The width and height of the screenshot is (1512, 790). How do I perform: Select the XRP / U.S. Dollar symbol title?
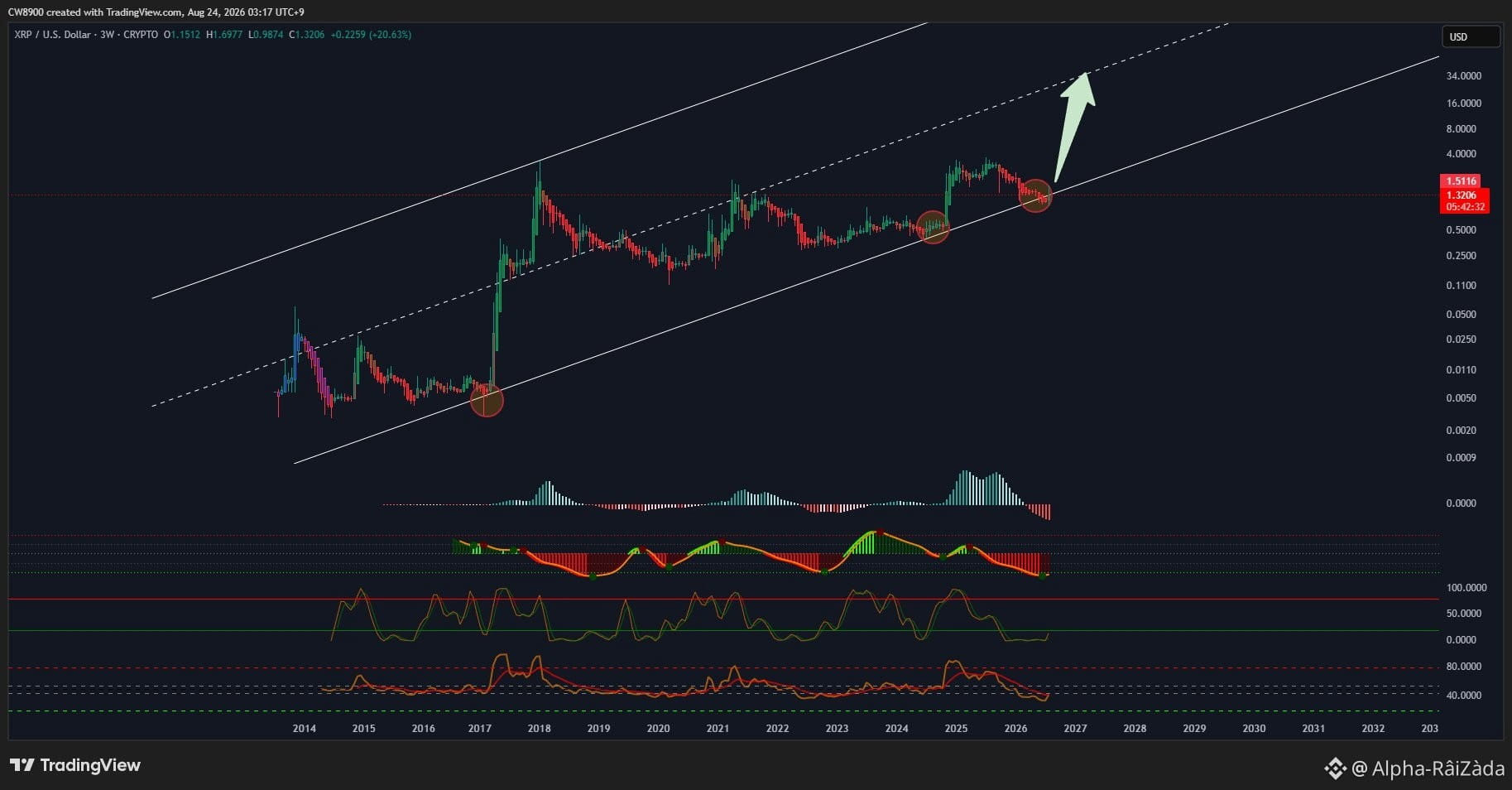53,35
